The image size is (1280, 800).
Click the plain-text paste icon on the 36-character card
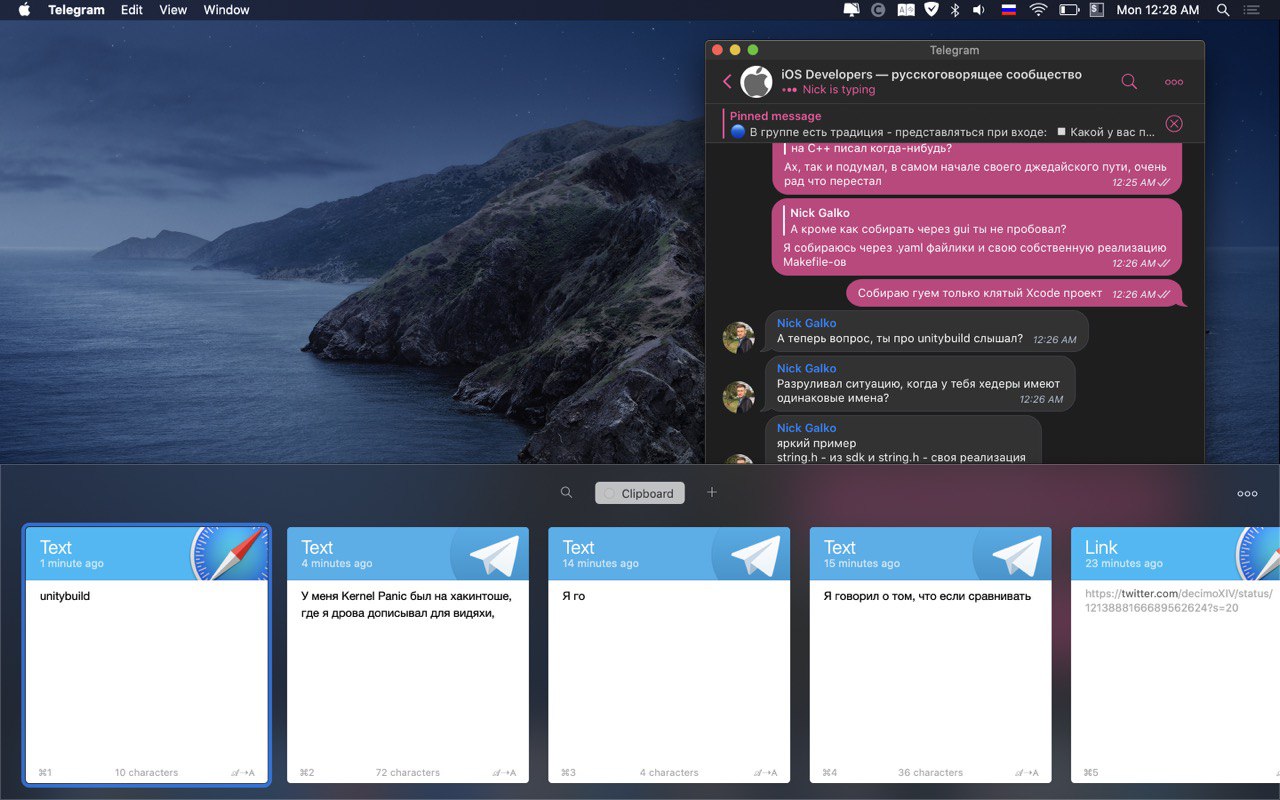point(1026,772)
